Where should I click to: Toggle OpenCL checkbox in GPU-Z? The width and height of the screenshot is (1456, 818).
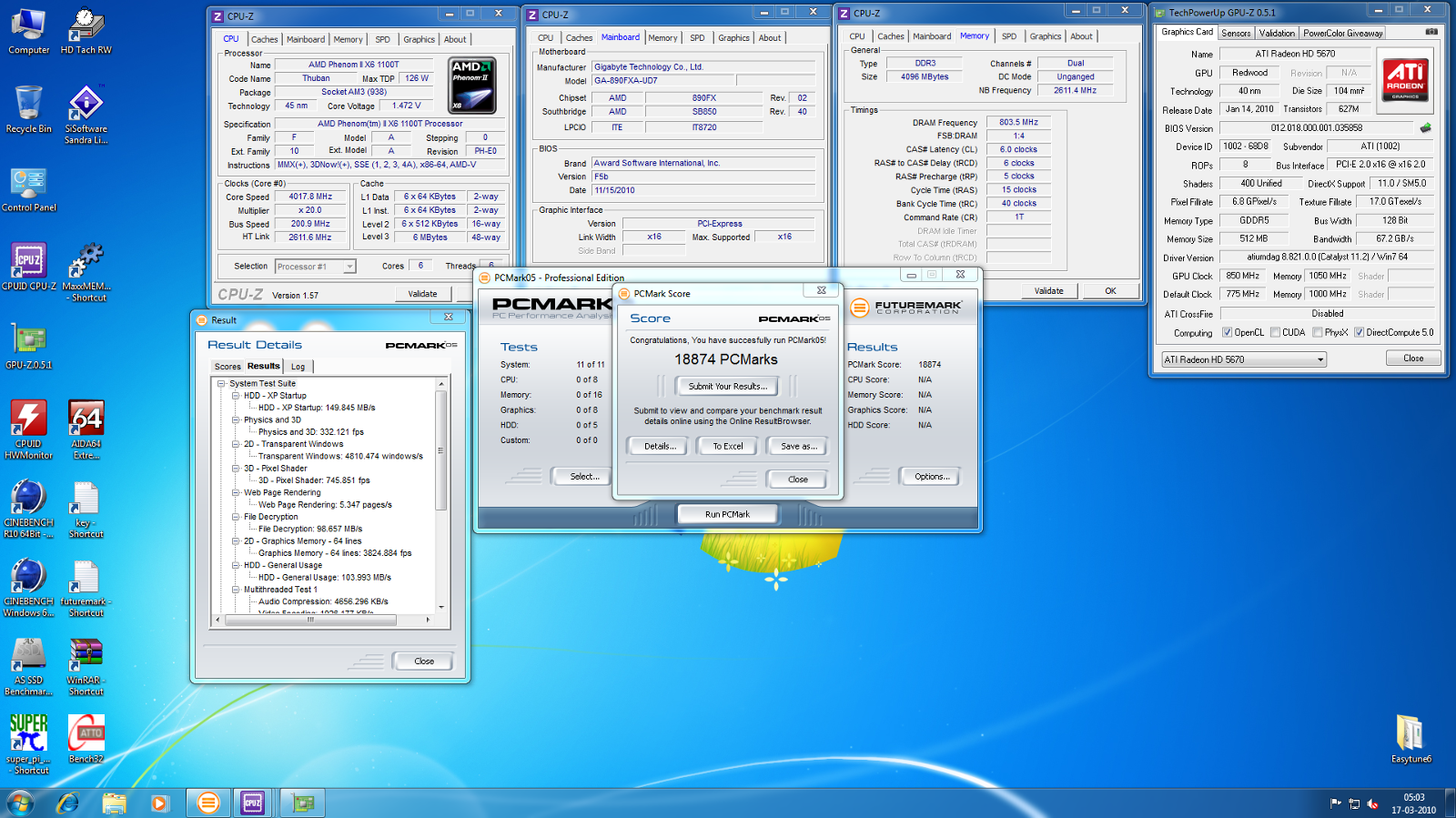pyautogui.click(x=1227, y=333)
